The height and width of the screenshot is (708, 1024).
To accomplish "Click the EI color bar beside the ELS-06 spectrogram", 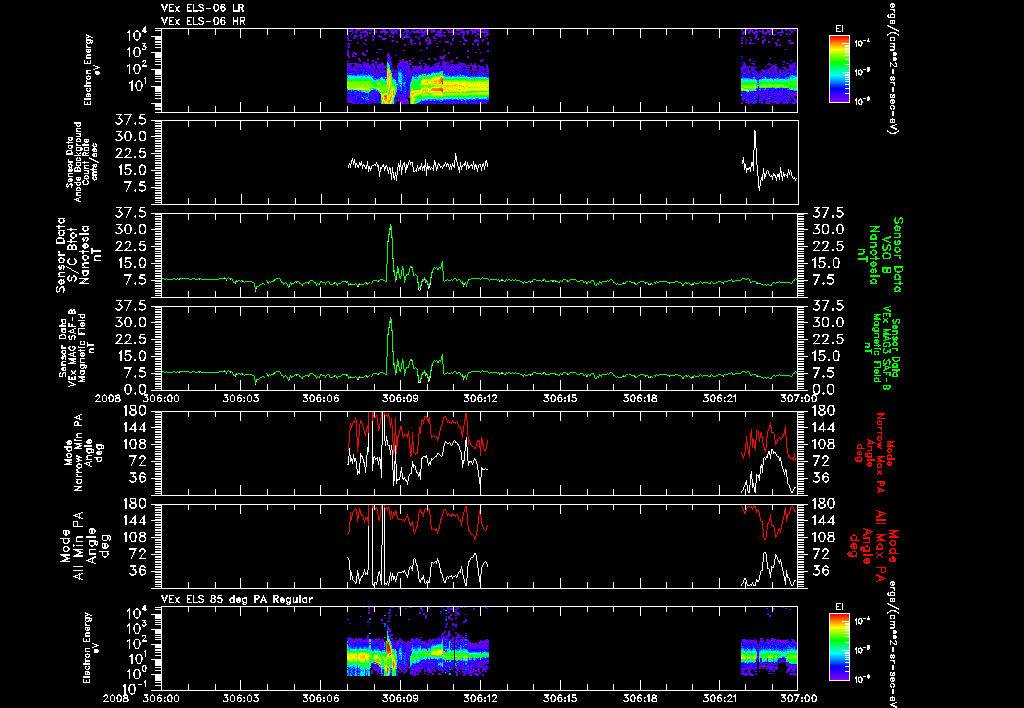I will point(839,69).
